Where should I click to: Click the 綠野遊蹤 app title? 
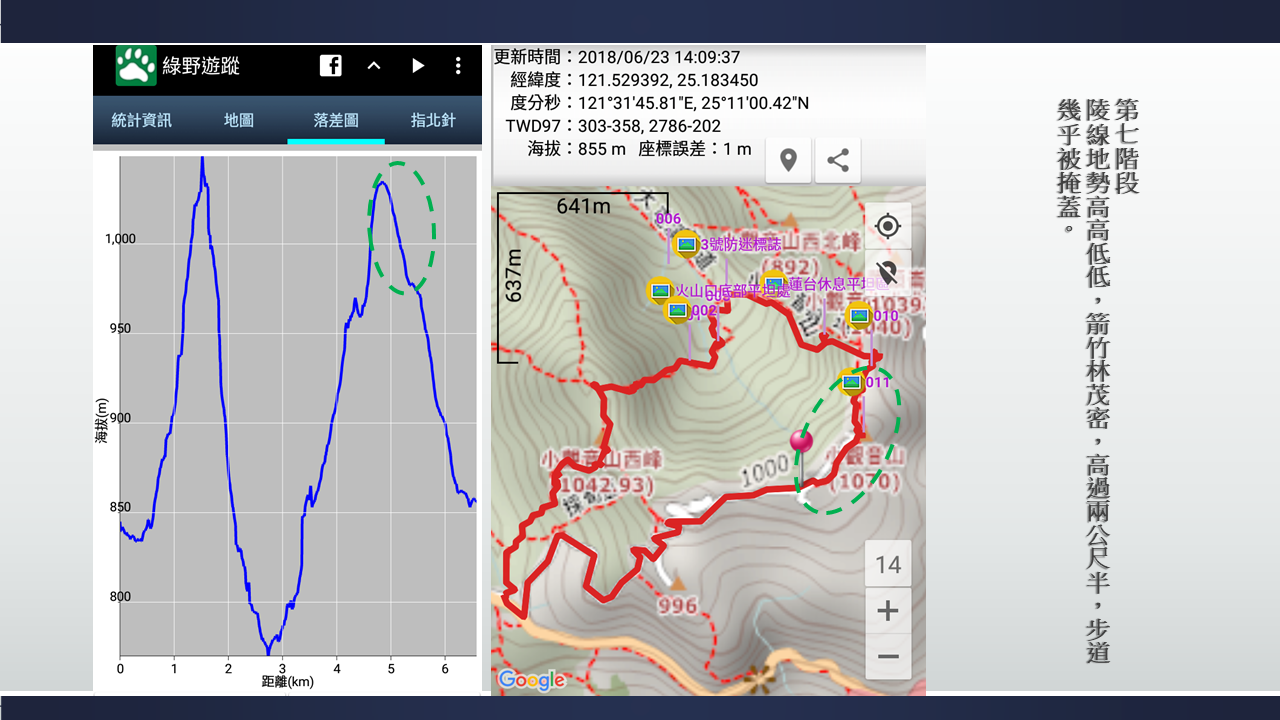coord(201,67)
